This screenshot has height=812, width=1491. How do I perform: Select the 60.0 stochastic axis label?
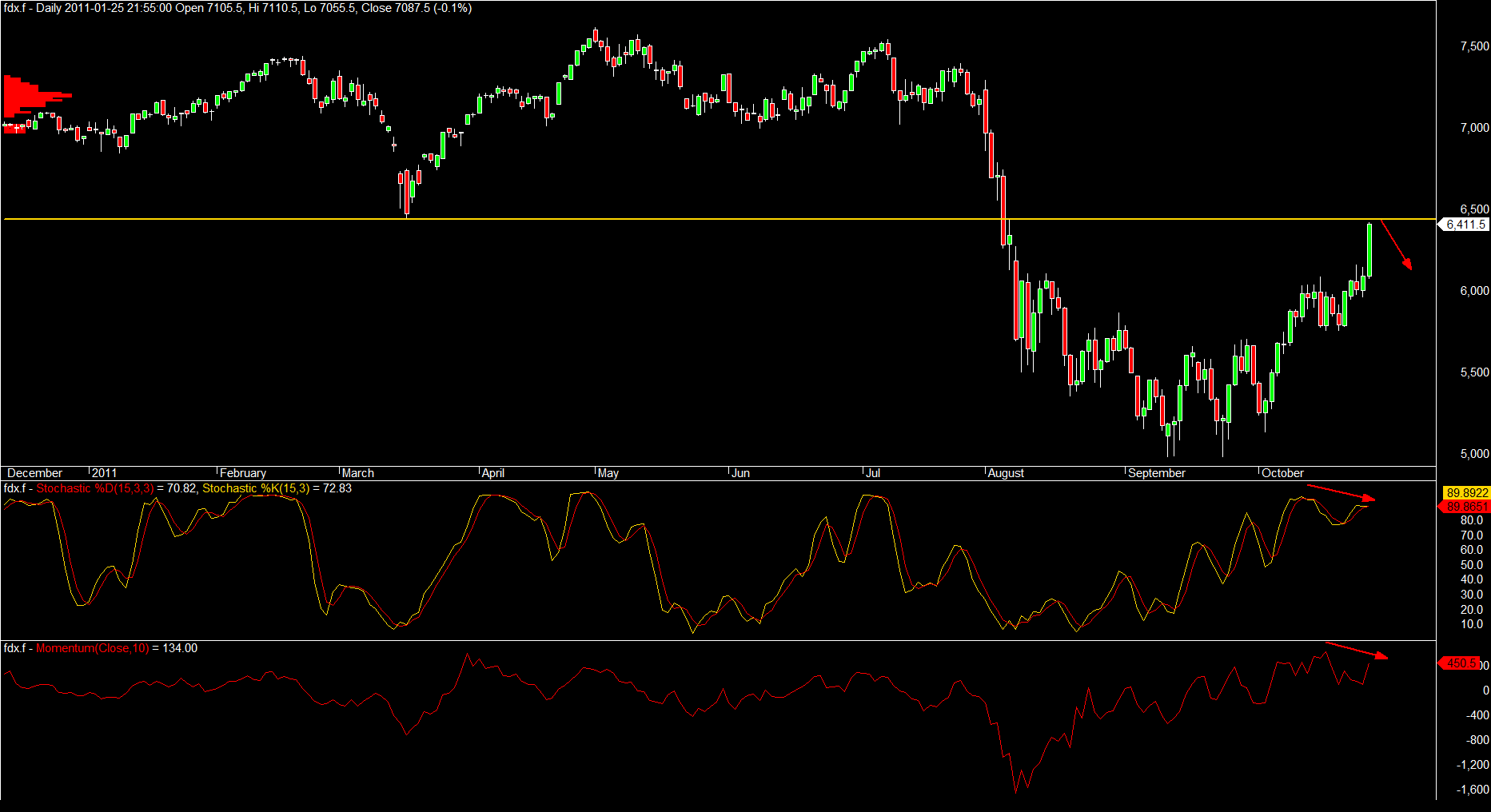1472,550
